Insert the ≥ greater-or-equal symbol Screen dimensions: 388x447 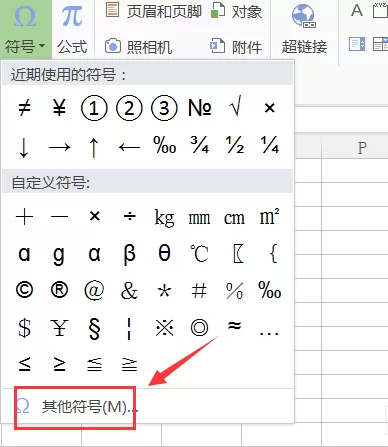(59, 364)
